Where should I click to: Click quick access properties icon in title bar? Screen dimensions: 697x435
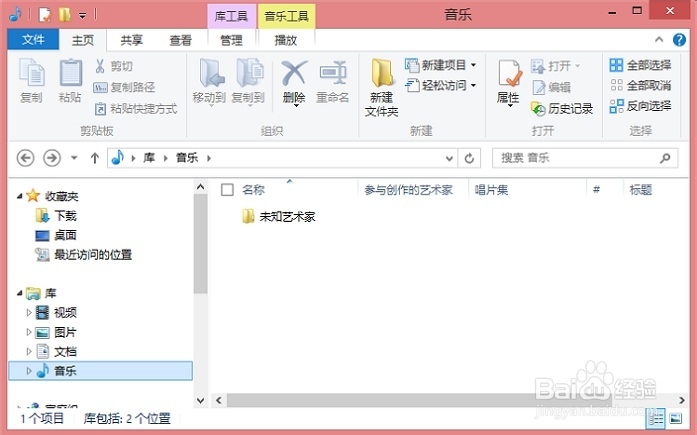44,15
